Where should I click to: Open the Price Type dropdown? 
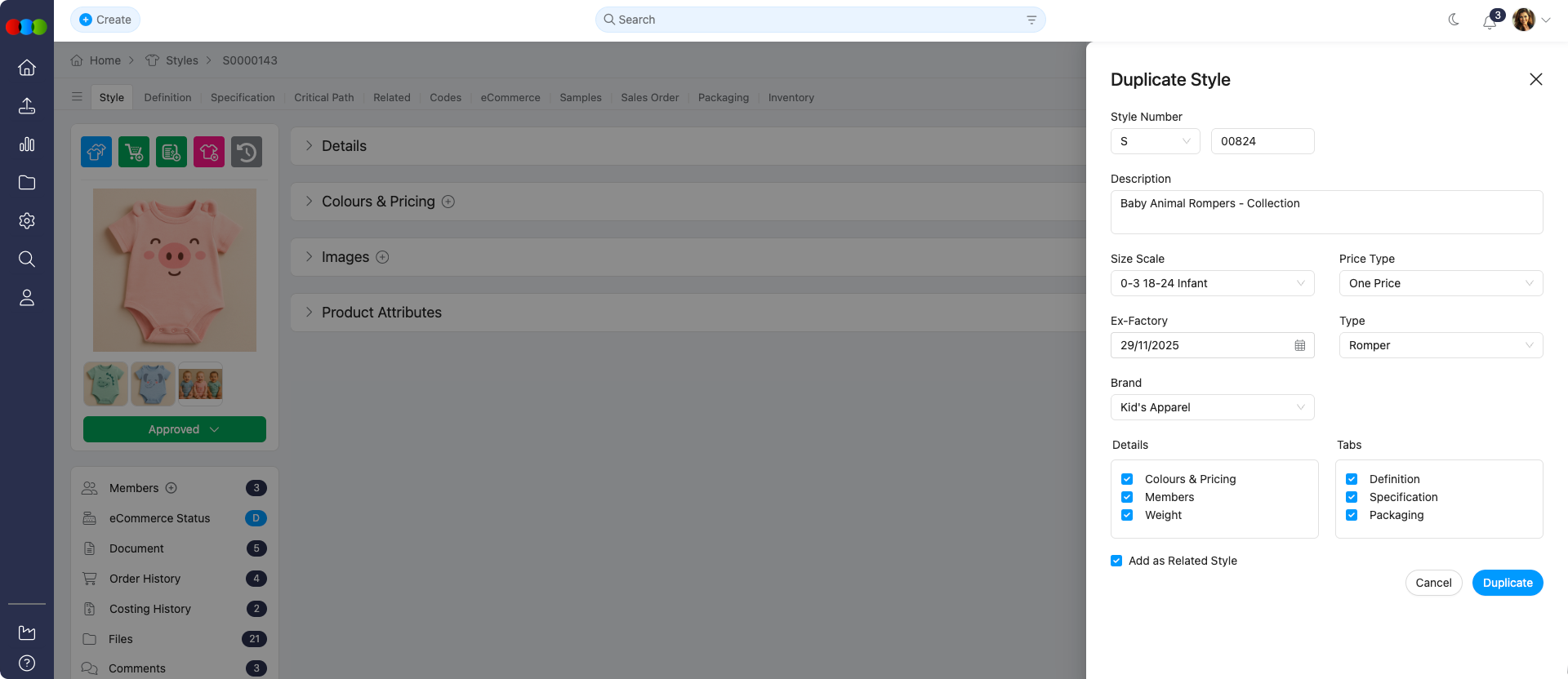pyautogui.click(x=1441, y=283)
